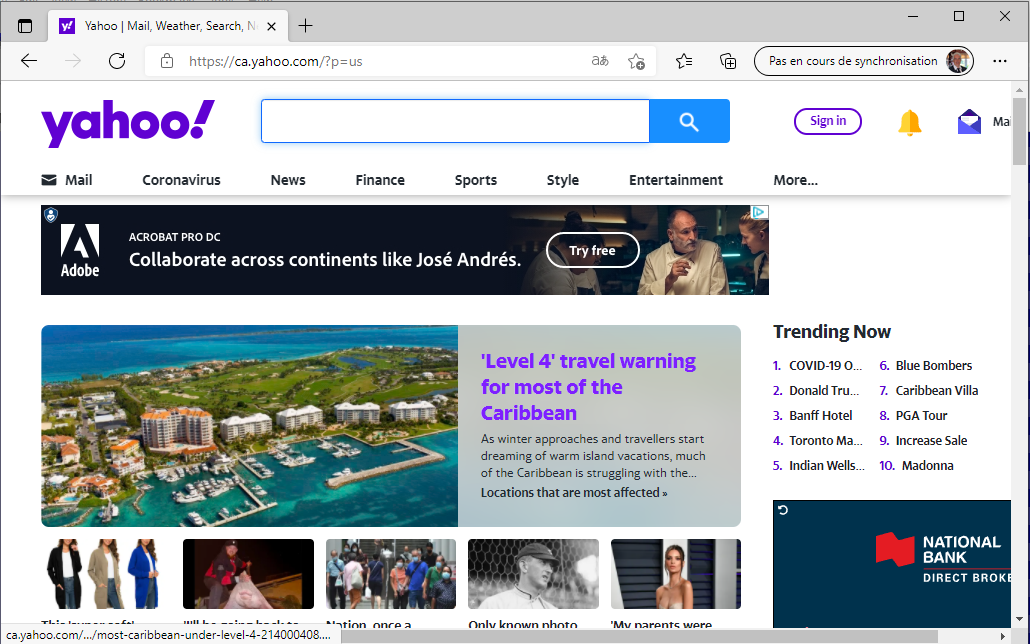Go back using the browser back arrow
Image resolution: width=1030 pixels, height=644 pixels.
point(29,61)
